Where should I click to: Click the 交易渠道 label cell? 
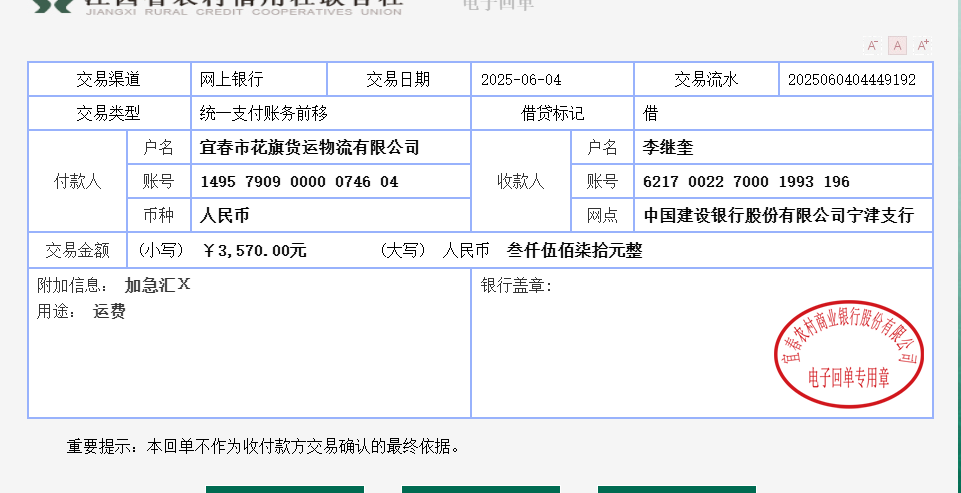click(109, 79)
